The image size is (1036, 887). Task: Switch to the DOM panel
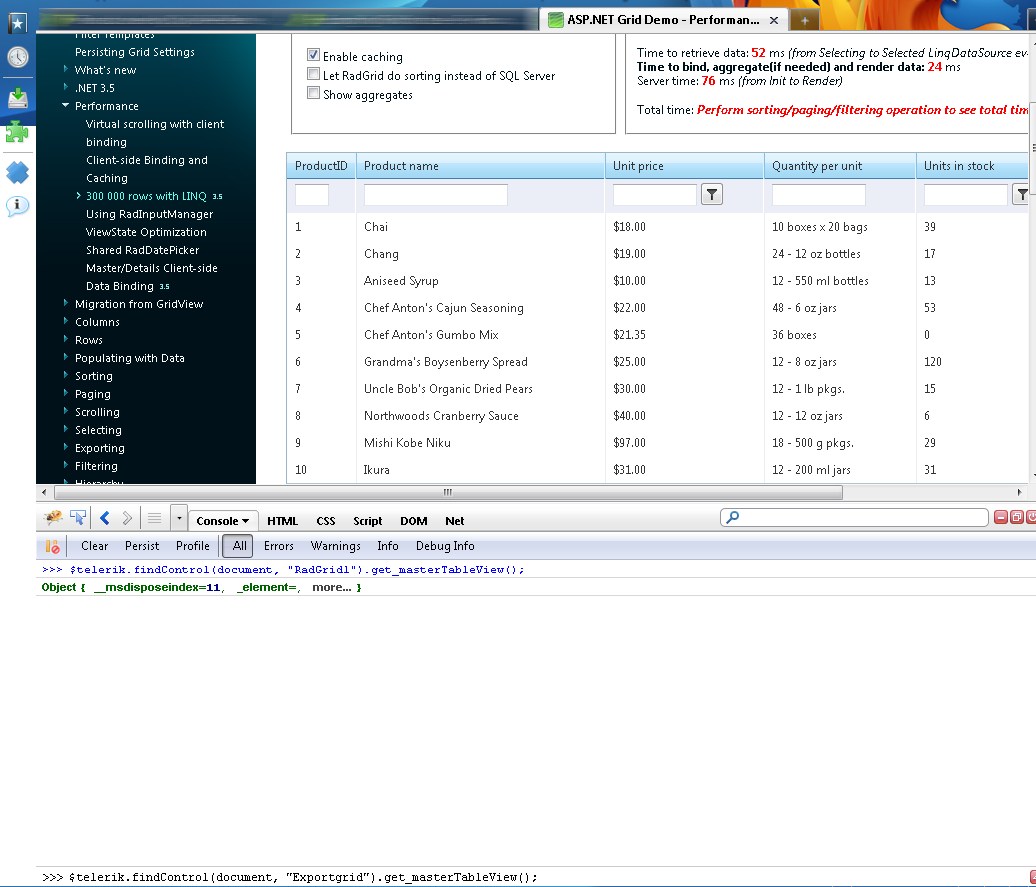(x=414, y=521)
